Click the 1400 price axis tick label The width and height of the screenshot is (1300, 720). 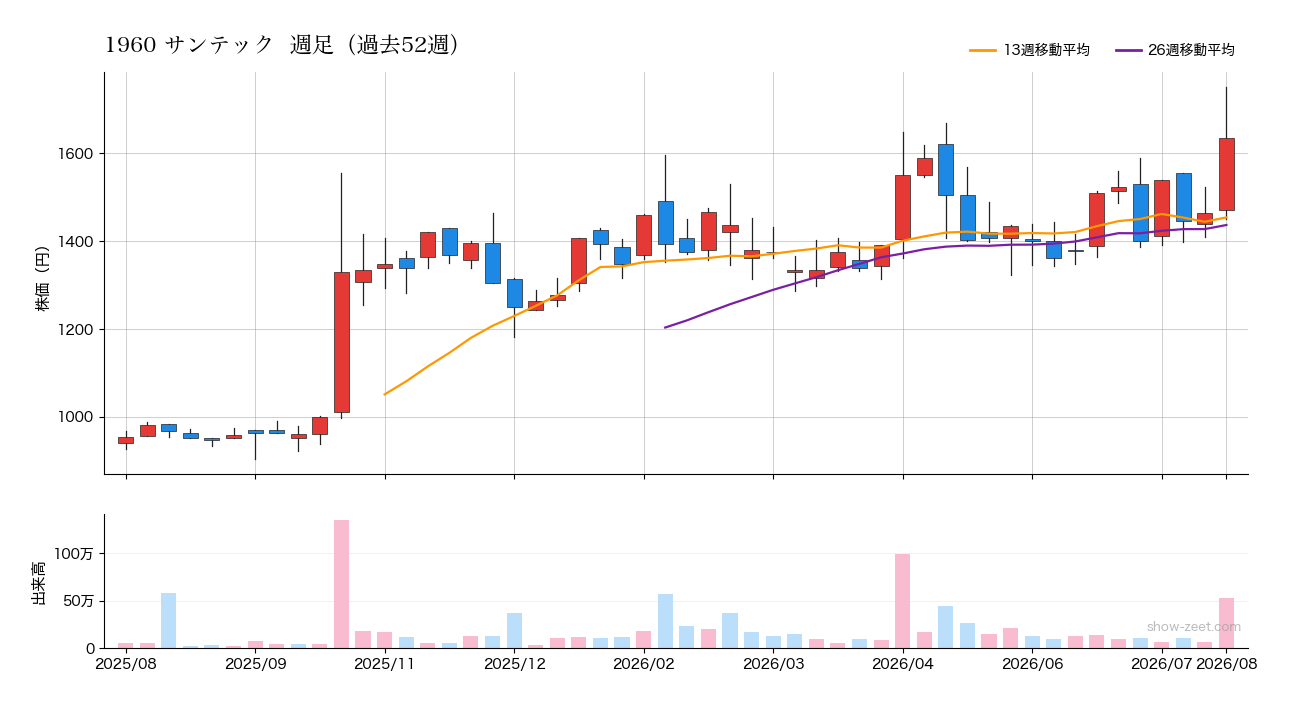click(76, 242)
